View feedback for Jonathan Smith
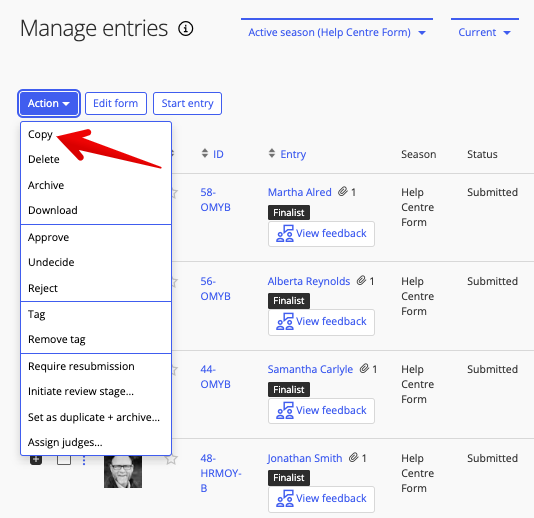Image resolution: width=534 pixels, height=518 pixels. coord(321,499)
